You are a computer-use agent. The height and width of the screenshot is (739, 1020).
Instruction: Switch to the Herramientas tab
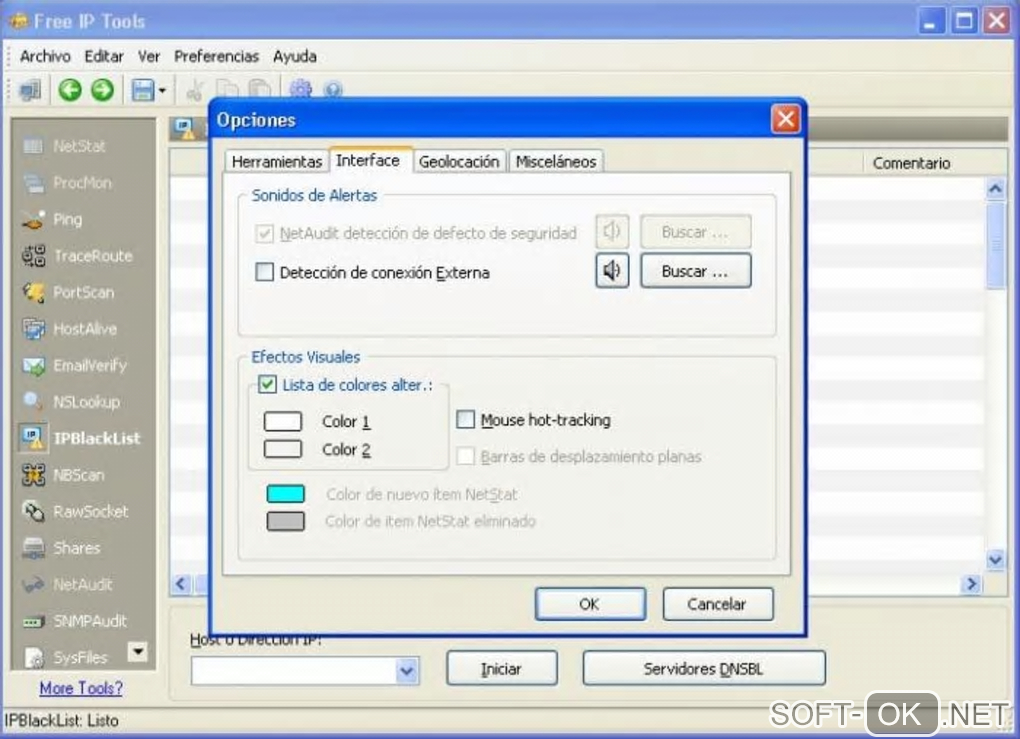pos(277,161)
